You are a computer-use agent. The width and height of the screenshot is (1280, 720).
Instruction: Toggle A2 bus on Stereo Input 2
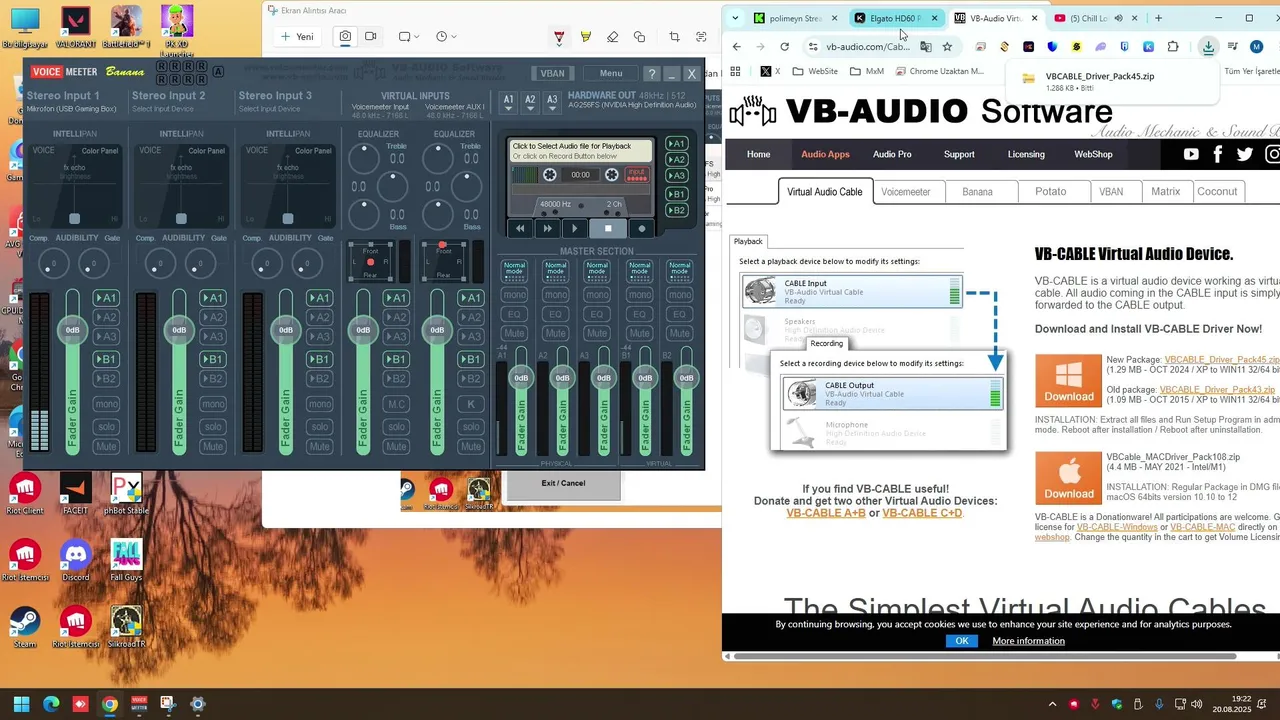coord(213,318)
